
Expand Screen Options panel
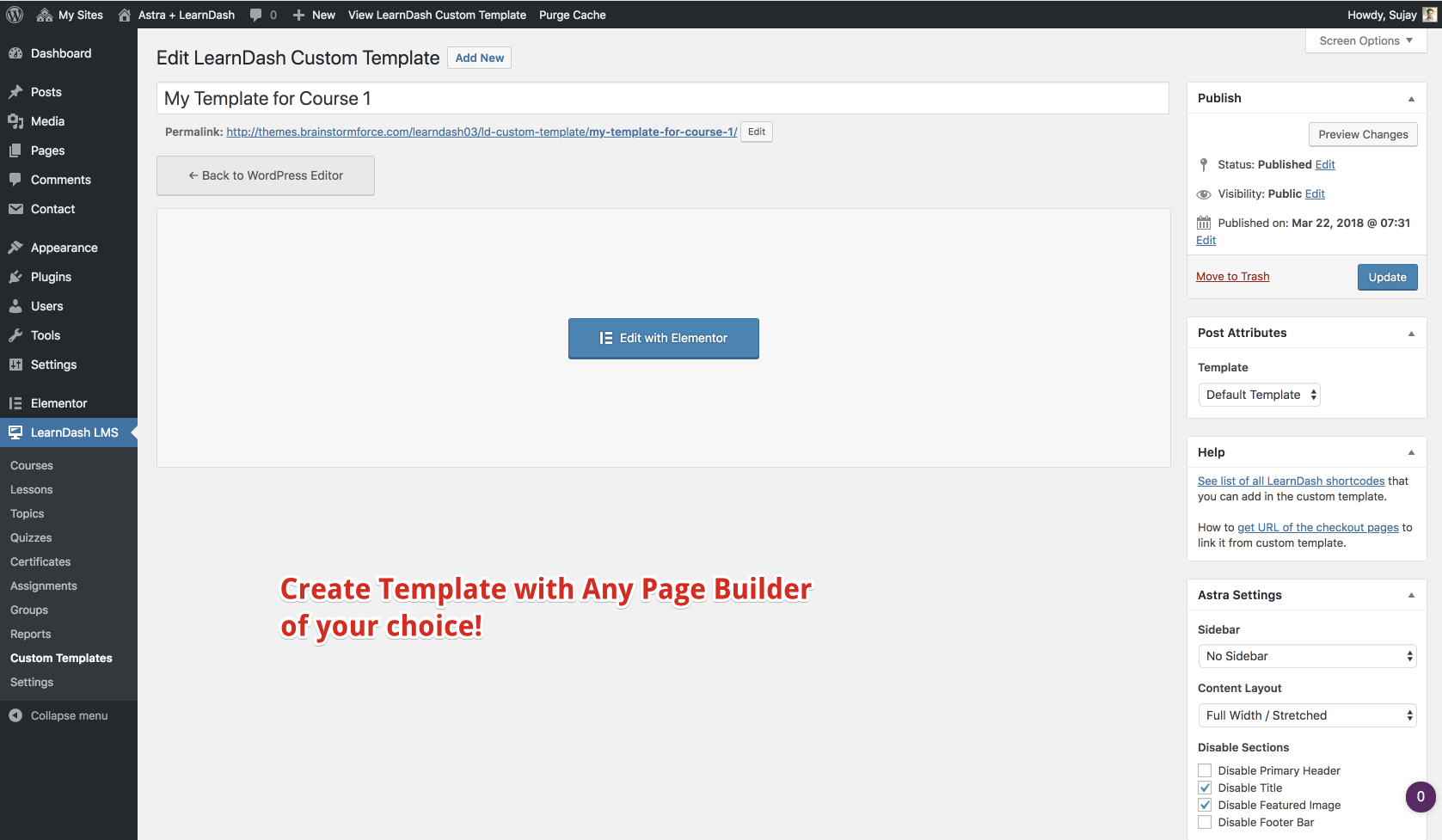tap(1365, 40)
